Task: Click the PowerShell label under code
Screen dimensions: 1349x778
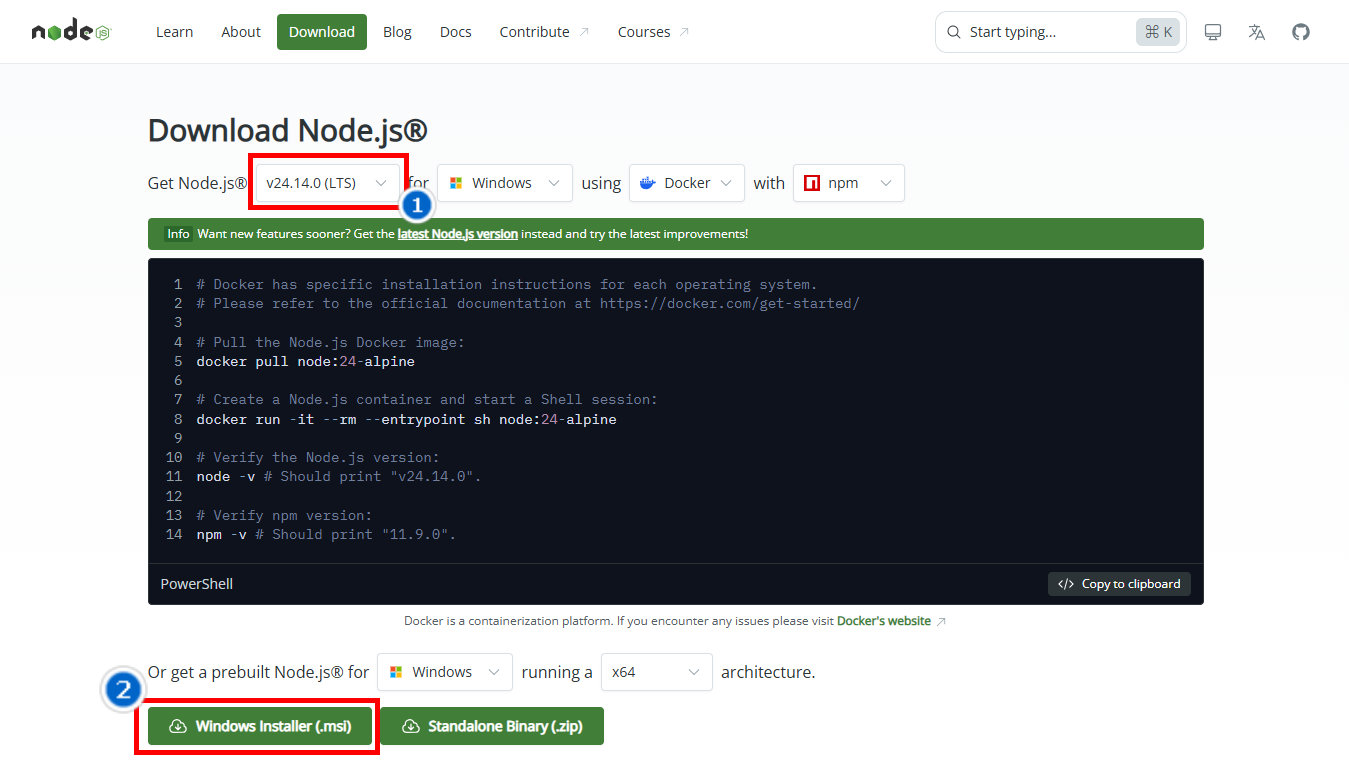Action: pos(197,584)
